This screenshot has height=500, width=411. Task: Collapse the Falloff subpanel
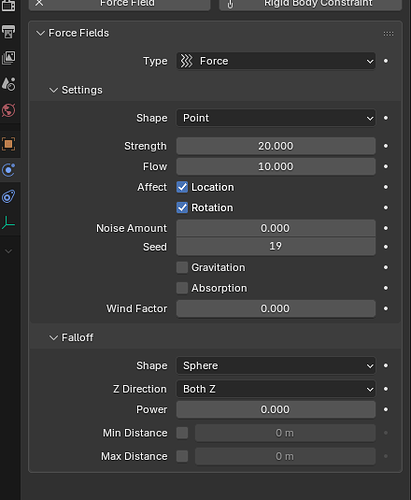click(x=53, y=338)
